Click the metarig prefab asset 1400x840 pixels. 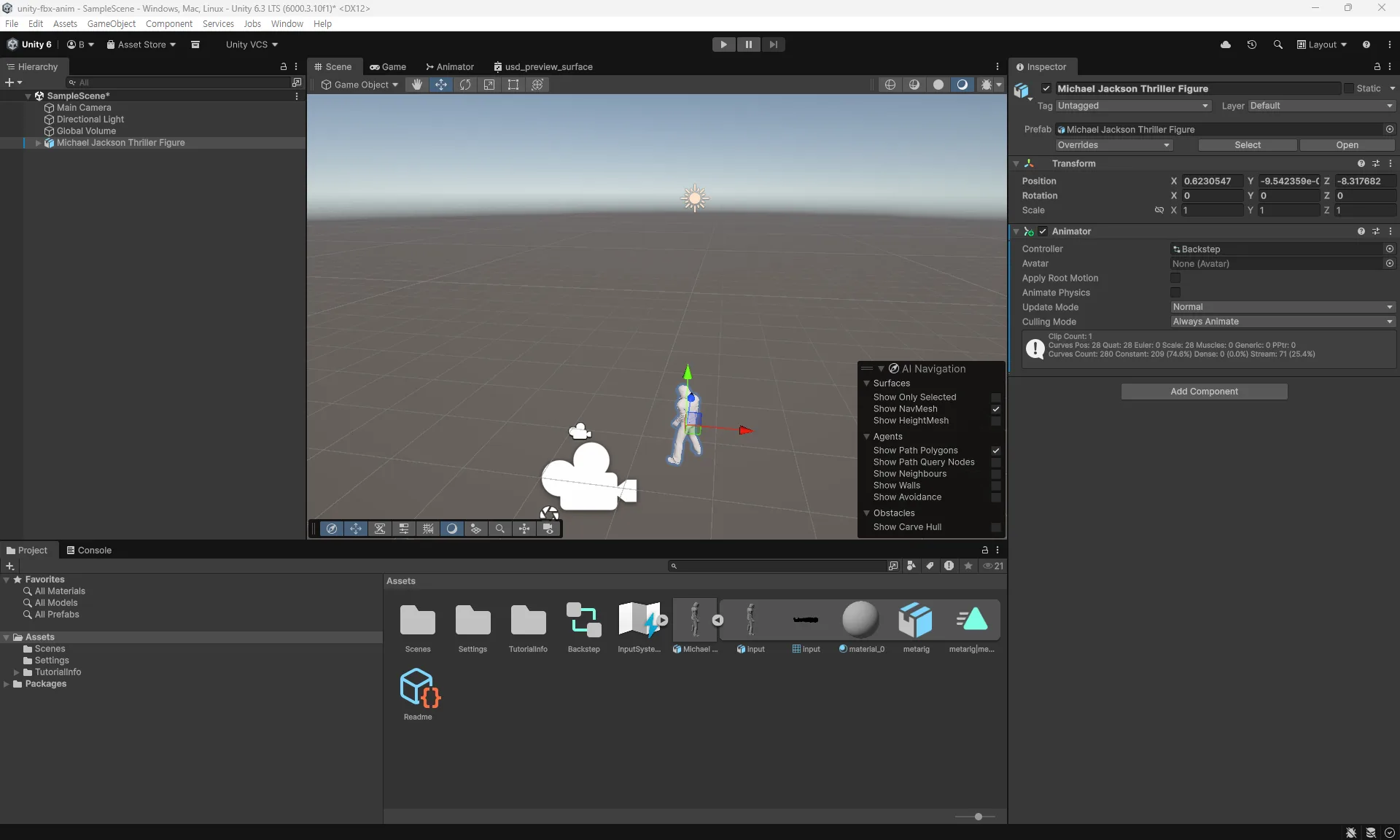coord(916,626)
